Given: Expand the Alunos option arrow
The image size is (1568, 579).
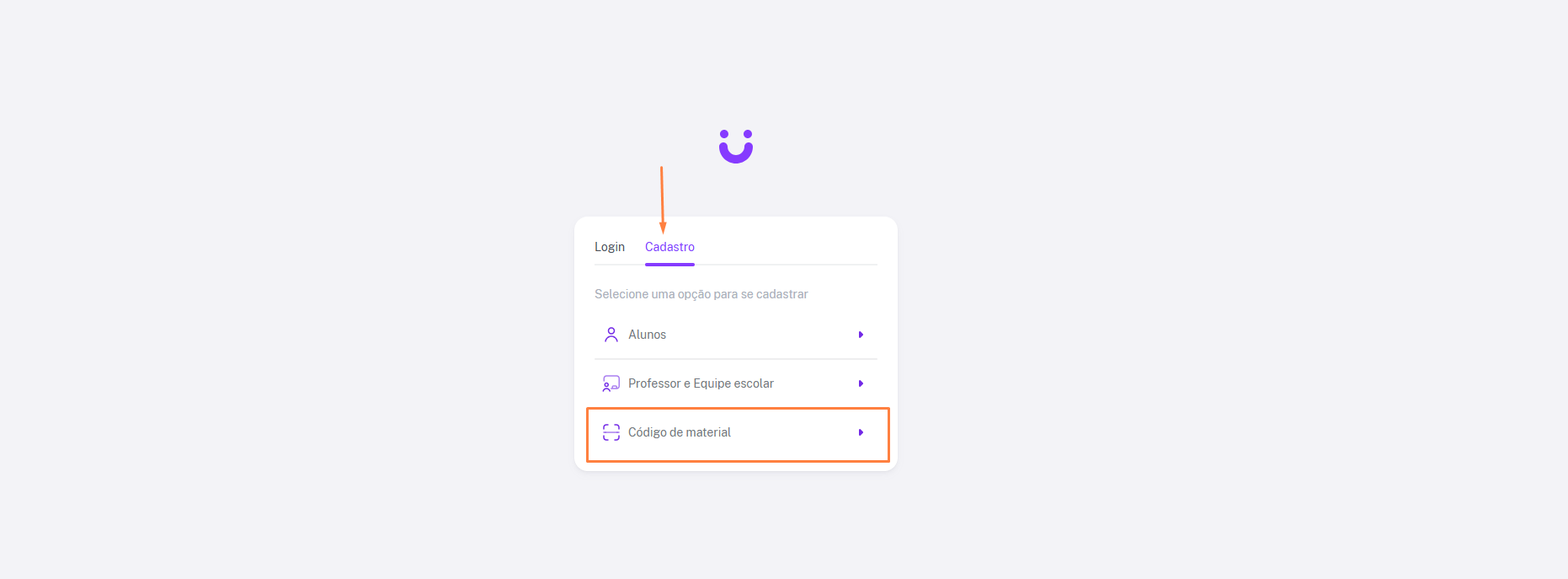Looking at the screenshot, I should coord(861,335).
